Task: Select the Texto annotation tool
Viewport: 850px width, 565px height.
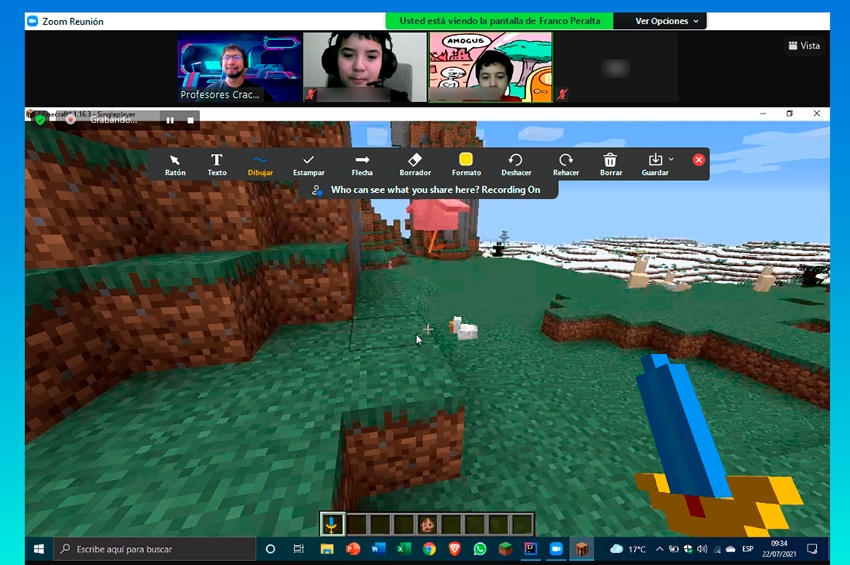Action: pyautogui.click(x=217, y=165)
